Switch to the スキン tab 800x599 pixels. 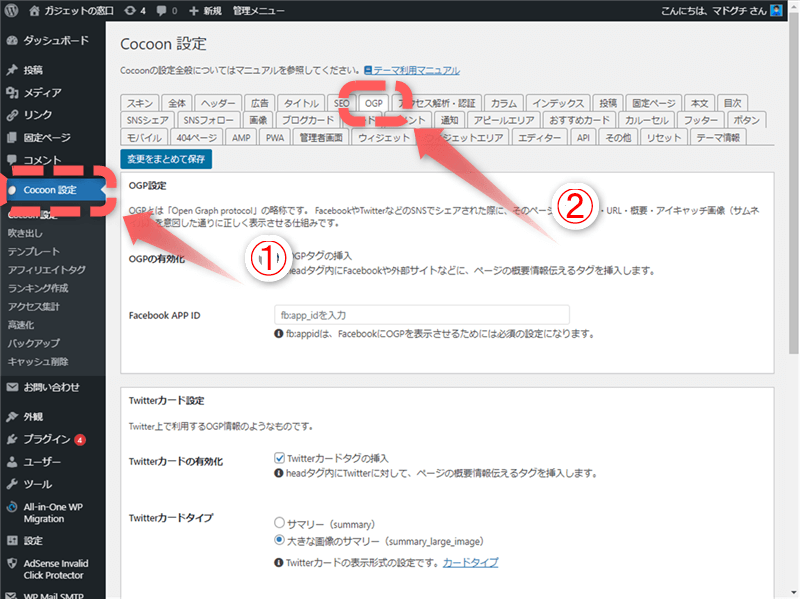(140, 103)
